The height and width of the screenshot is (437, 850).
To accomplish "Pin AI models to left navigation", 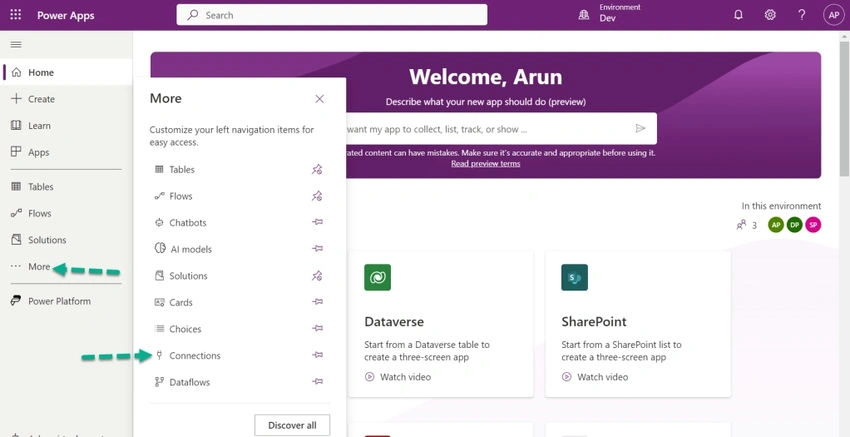I will pyautogui.click(x=317, y=249).
